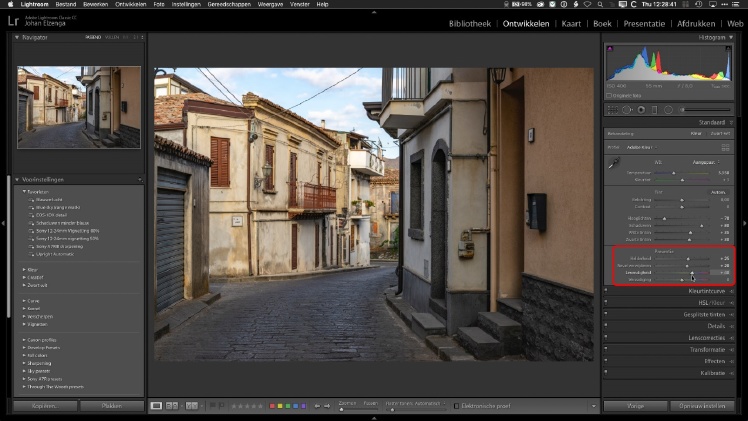Screen dimensions: 748x421
Task: Click the Navigator preview thumbnail
Action: 79,107
